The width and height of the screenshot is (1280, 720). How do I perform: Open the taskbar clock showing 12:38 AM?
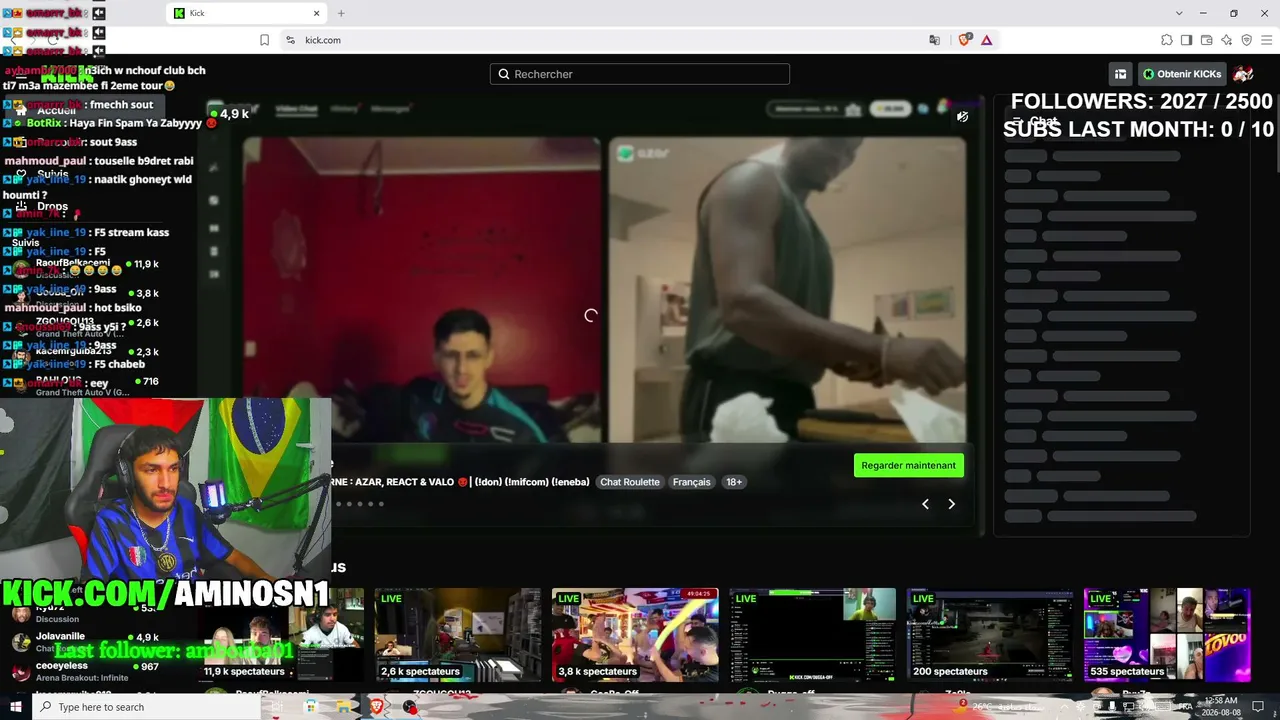pyautogui.click(x=1222, y=706)
